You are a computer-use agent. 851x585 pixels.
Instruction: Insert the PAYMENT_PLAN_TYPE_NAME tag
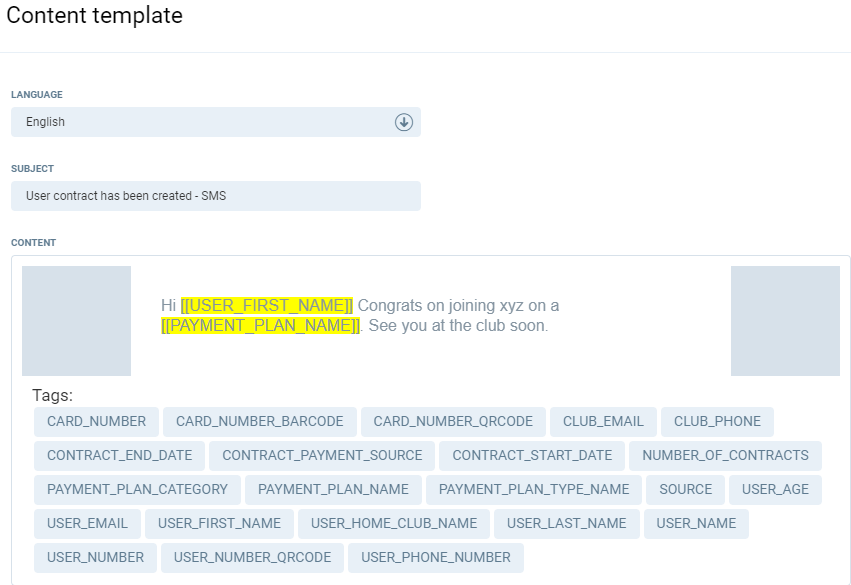pyautogui.click(x=534, y=490)
